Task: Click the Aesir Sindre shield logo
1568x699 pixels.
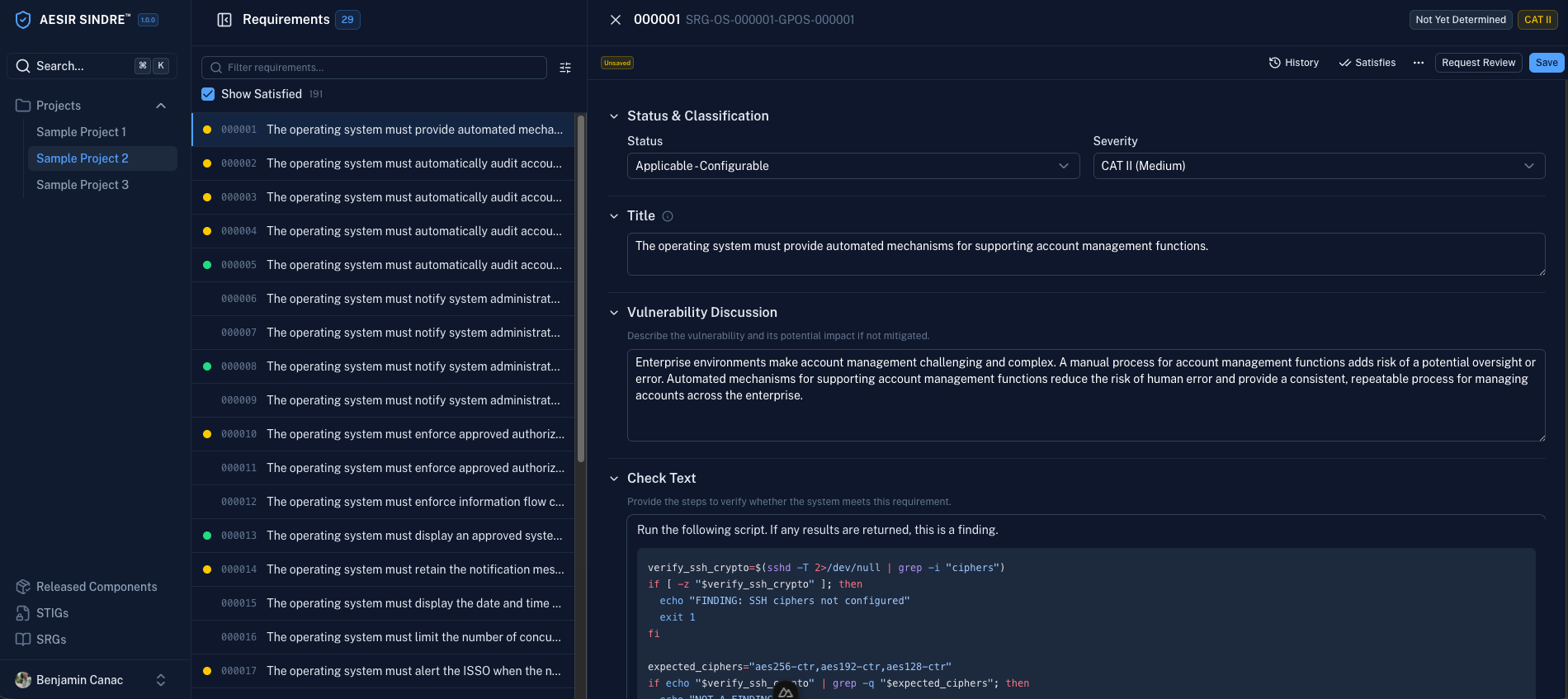Action: (23, 20)
